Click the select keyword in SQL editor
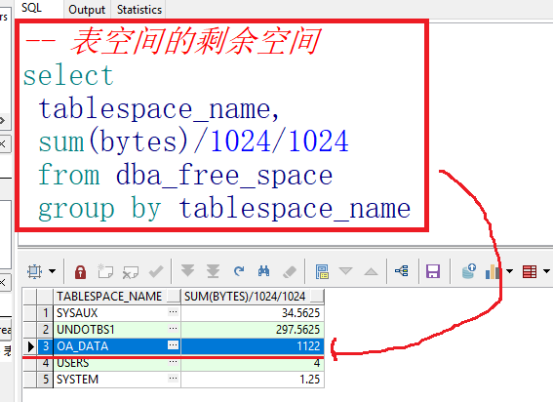The height and width of the screenshot is (403, 554). point(68,75)
